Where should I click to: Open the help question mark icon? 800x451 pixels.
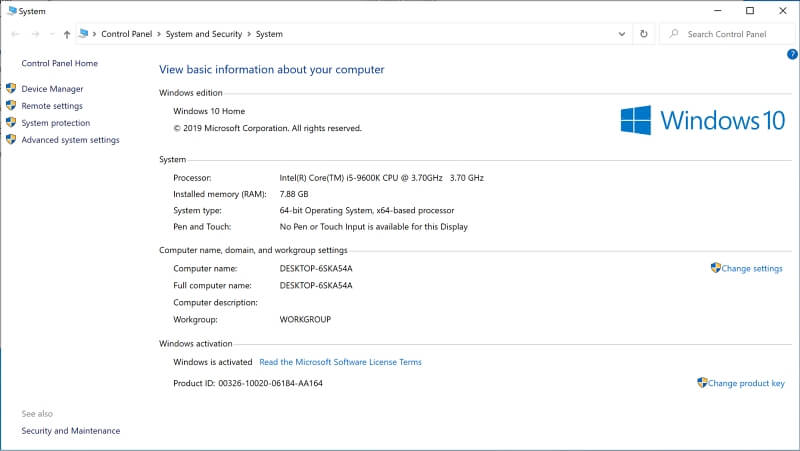pos(792,54)
